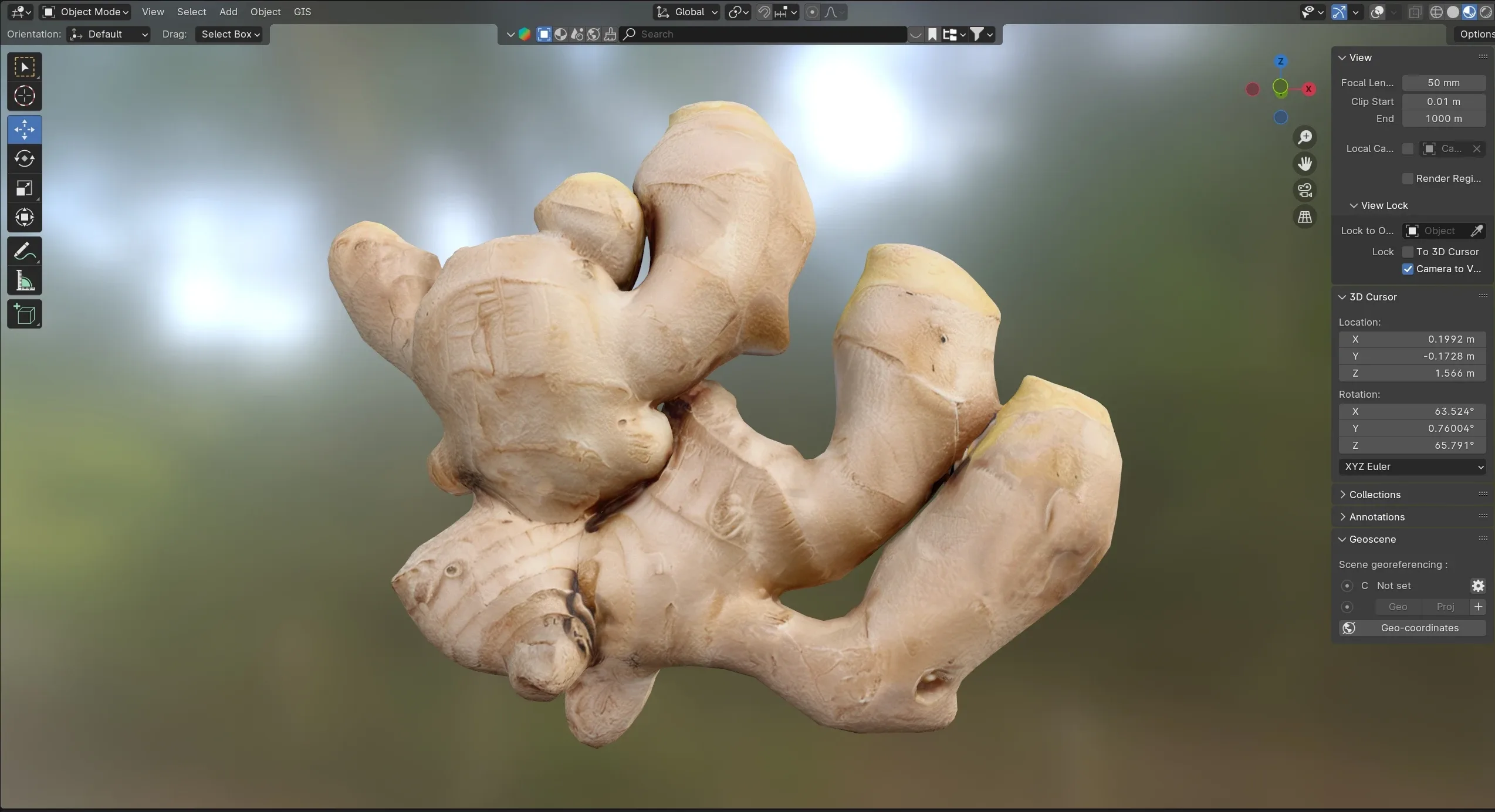Click the Proj button under Scene georeferencing
This screenshot has width=1495, height=812.
[1445, 607]
